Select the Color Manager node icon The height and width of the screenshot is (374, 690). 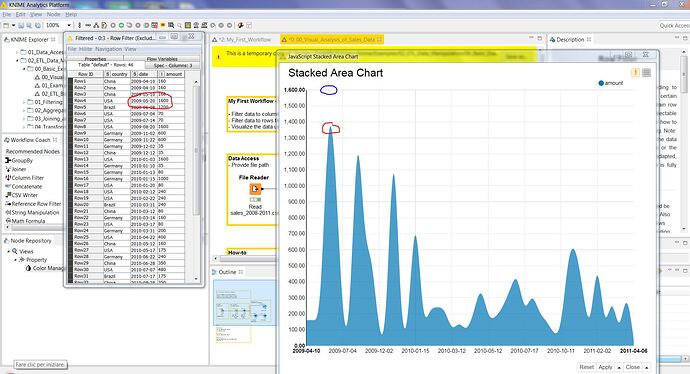(29, 268)
